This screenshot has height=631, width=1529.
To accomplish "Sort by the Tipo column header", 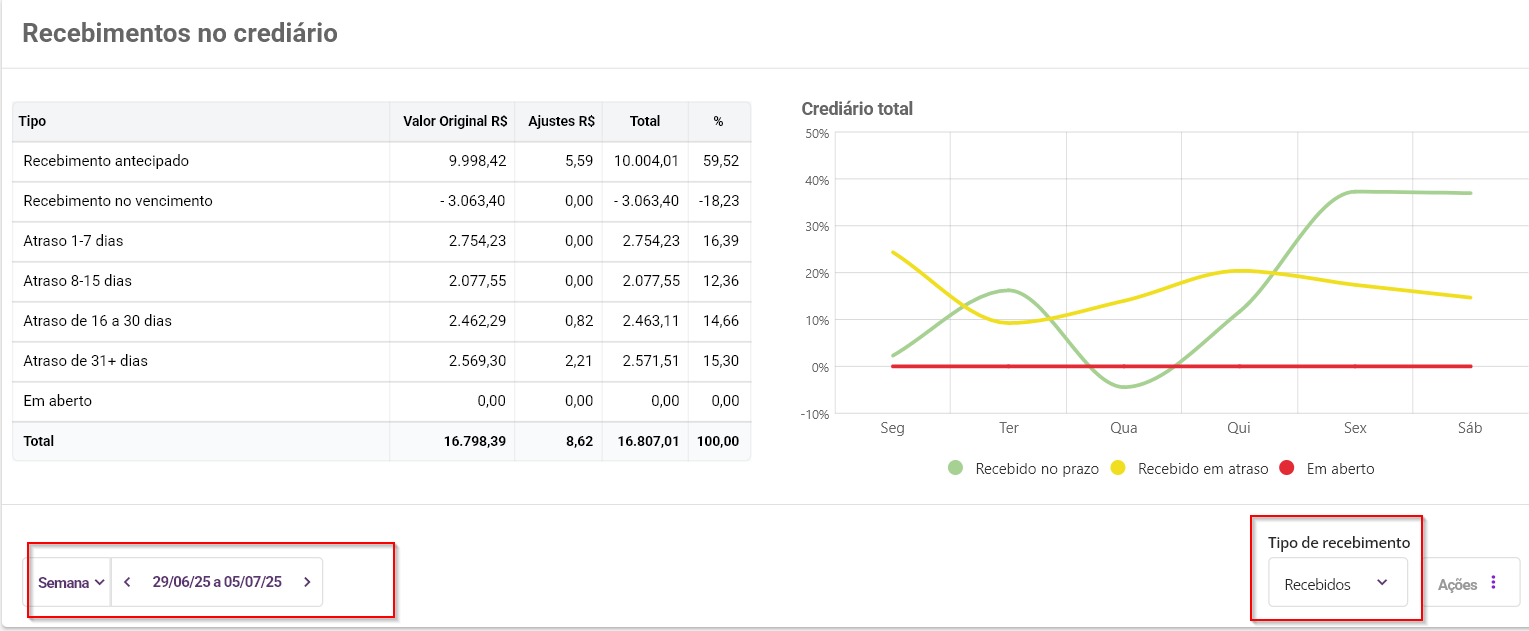I will (33, 121).
